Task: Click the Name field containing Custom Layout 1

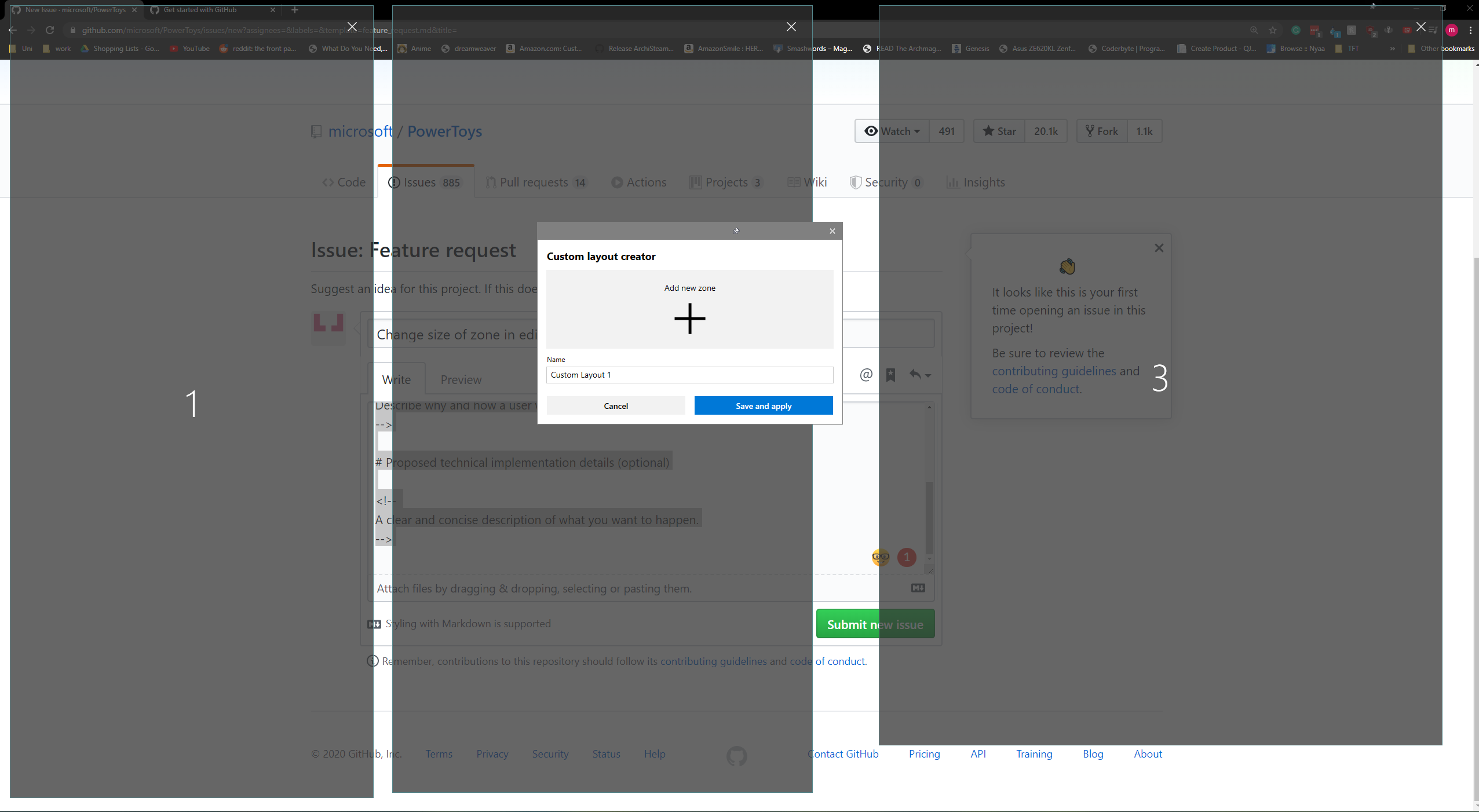Action: pyautogui.click(x=689, y=375)
